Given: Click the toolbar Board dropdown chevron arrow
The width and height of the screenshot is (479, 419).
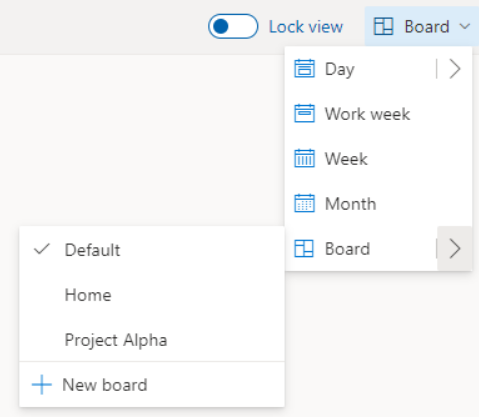Looking at the screenshot, I should click(x=465, y=26).
